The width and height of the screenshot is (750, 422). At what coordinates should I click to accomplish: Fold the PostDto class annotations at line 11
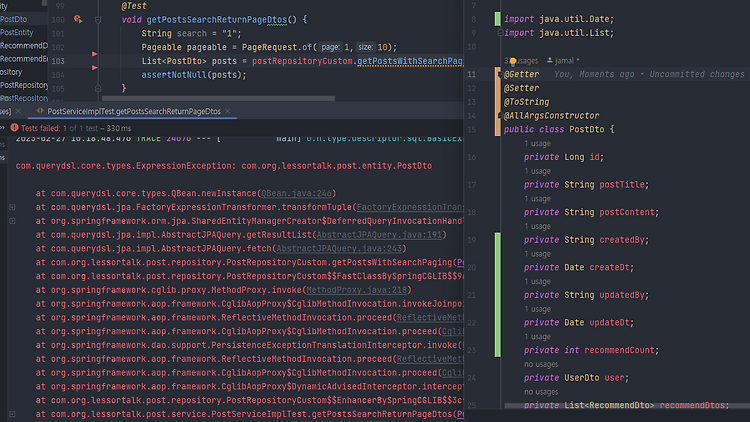[500, 75]
